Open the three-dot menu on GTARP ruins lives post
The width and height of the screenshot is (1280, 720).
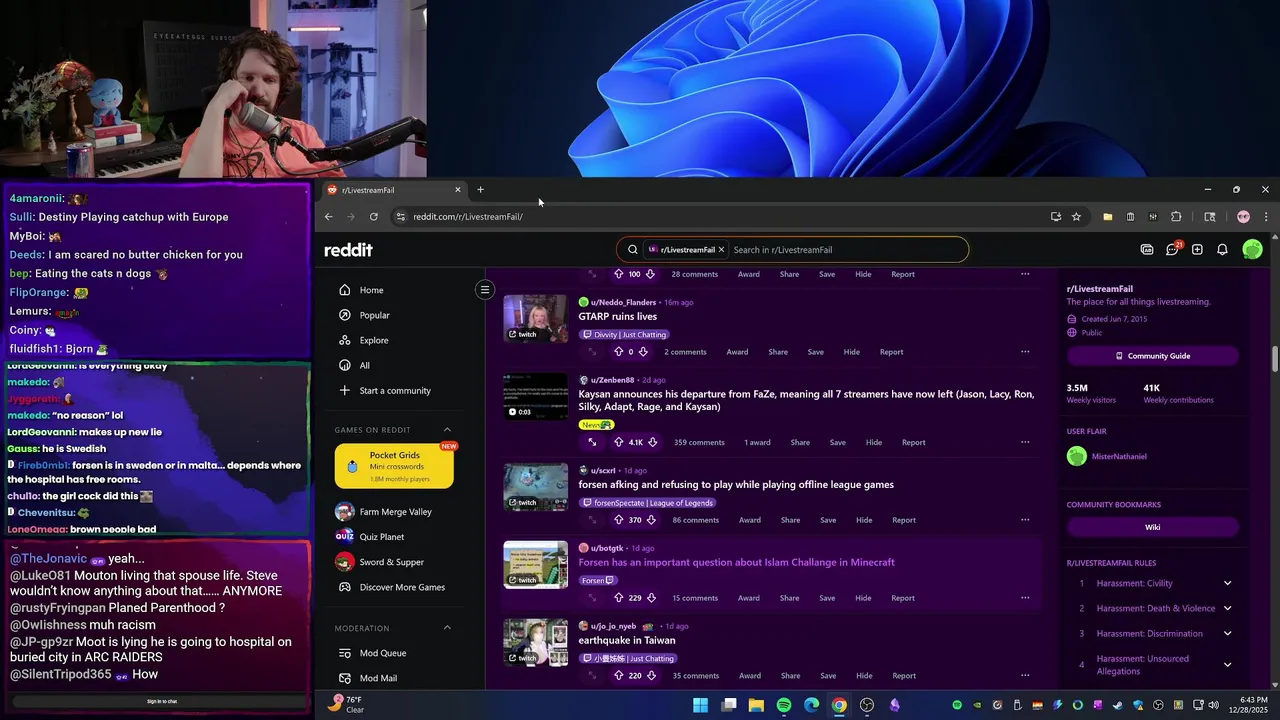coord(1025,352)
